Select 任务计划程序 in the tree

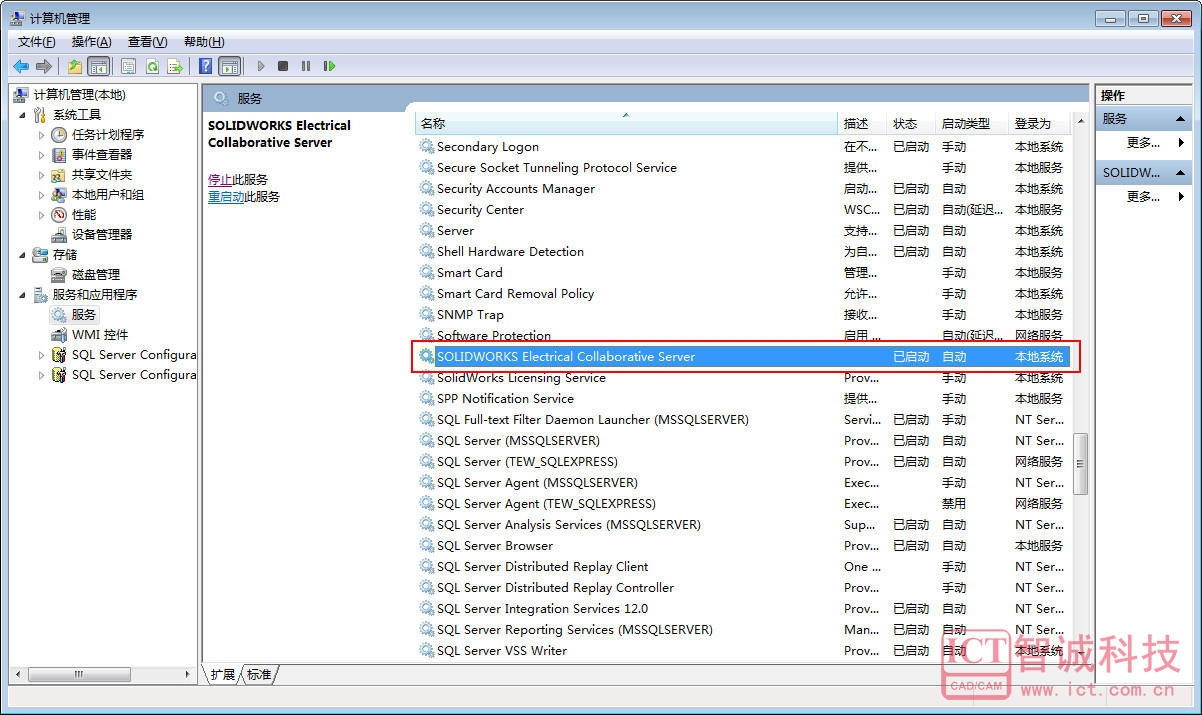click(x=108, y=134)
